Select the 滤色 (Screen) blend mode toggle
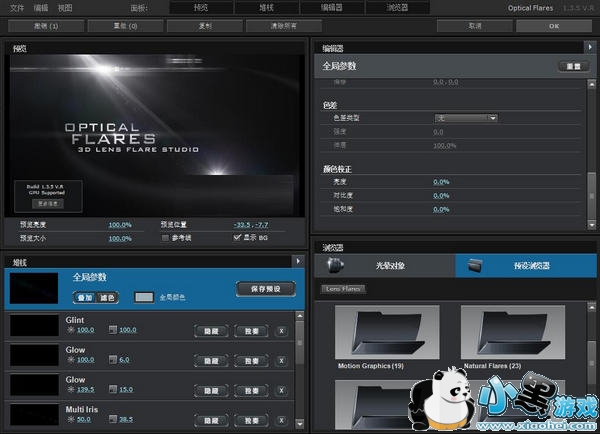 point(107,297)
